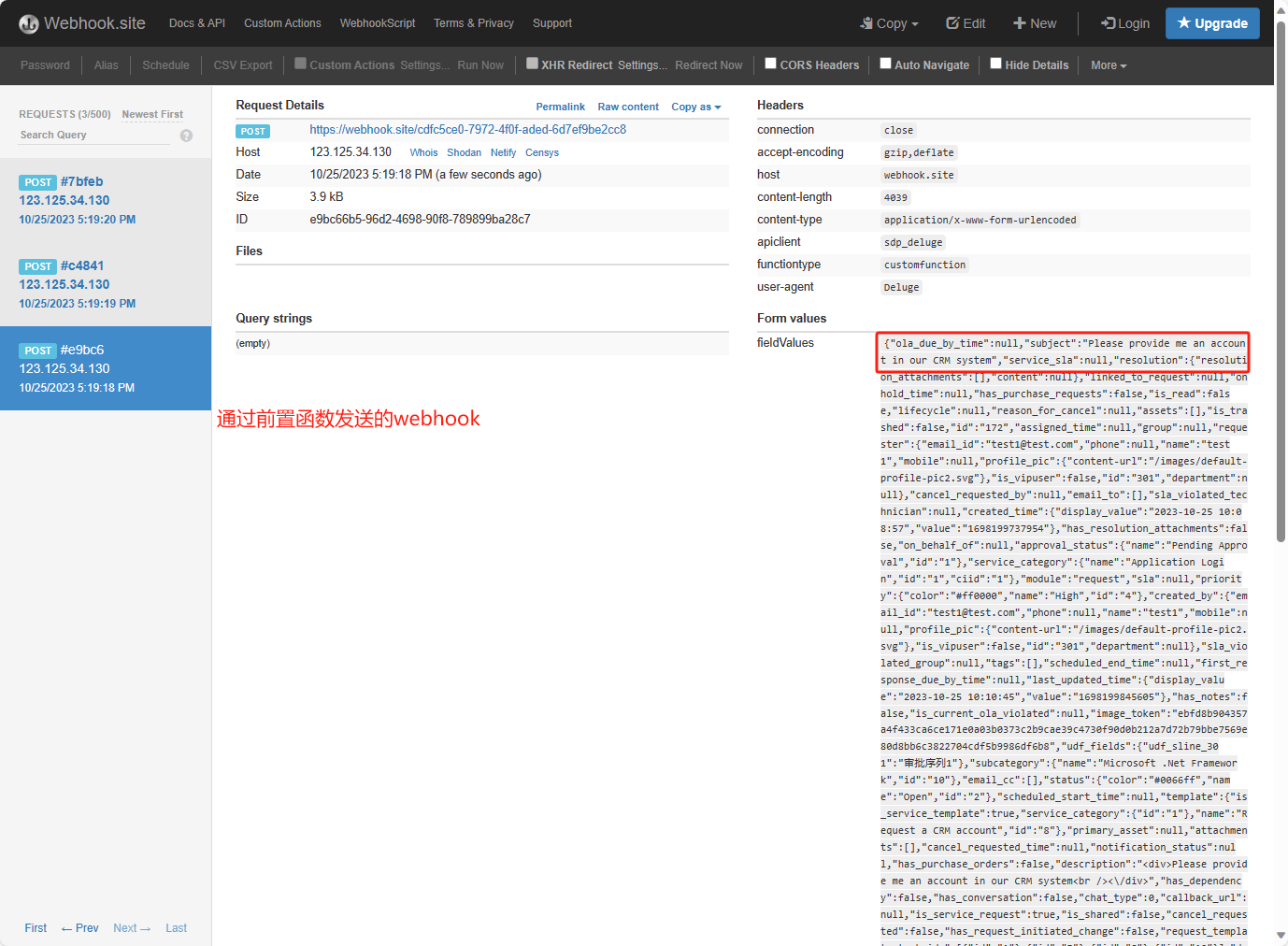Open Schedule toolbar option
The height and width of the screenshot is (946, 1288).
point(165,65)
